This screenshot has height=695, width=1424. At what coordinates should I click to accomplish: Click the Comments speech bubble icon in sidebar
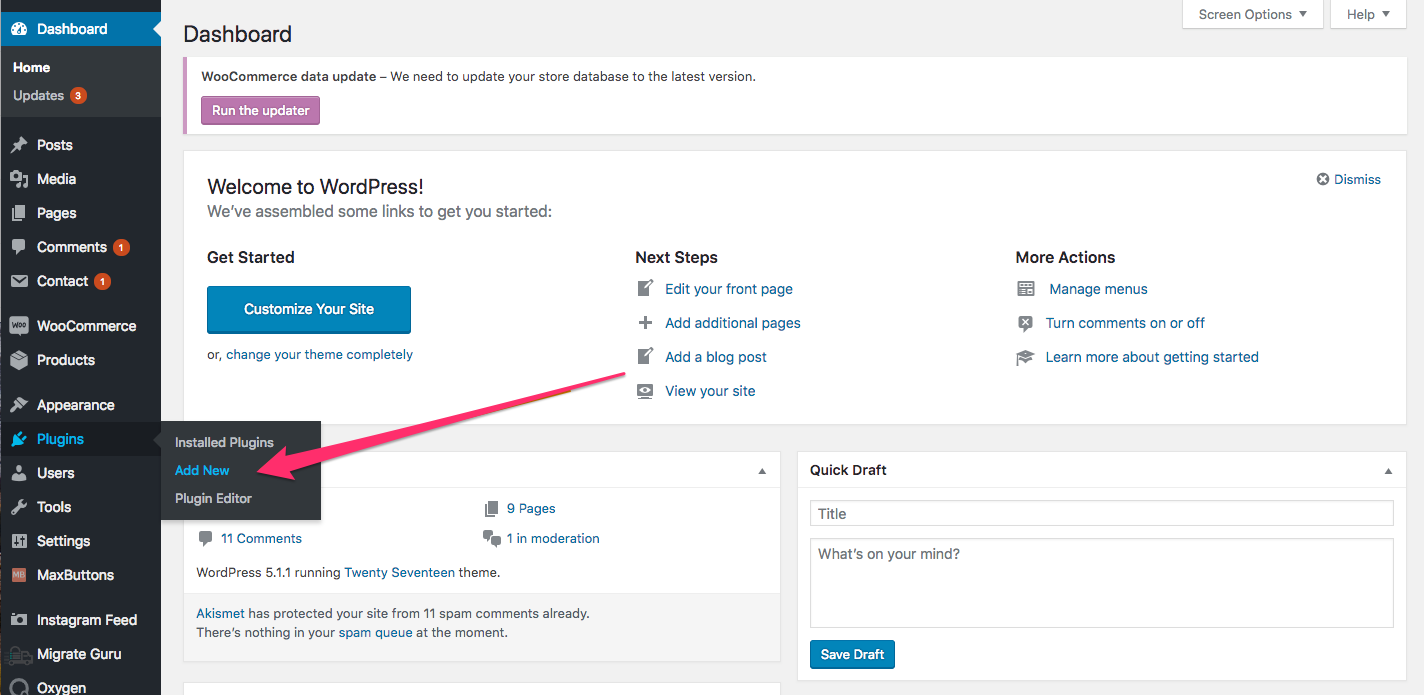pos(19,247)
